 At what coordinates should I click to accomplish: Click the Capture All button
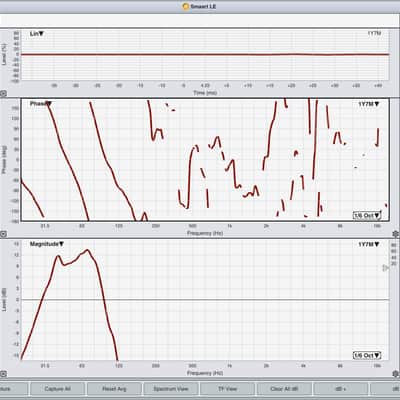(57, 389)
